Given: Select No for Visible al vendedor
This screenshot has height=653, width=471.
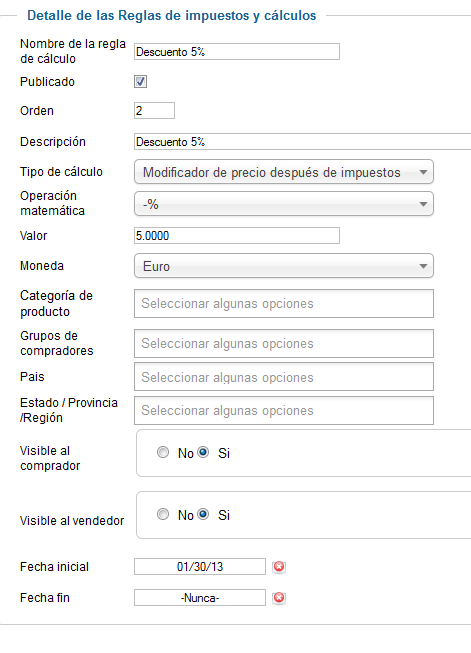Looking at the screenshot, I should coord(163,514).
